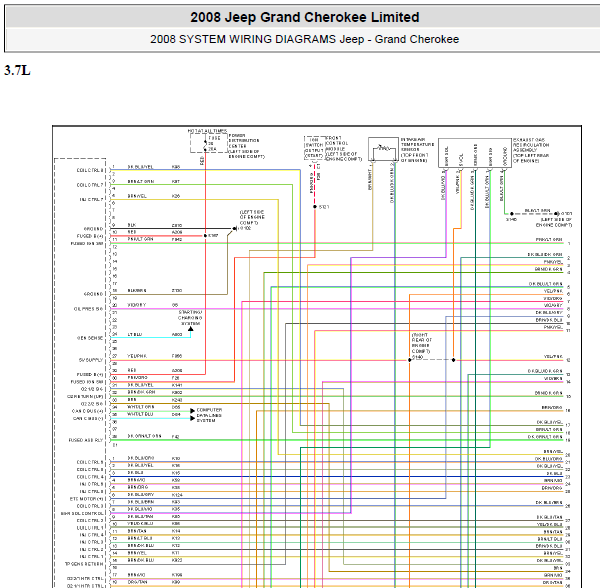Click the WHT/LT GRN wire label
Screen dimensions: 600x588
coord(141,407)
